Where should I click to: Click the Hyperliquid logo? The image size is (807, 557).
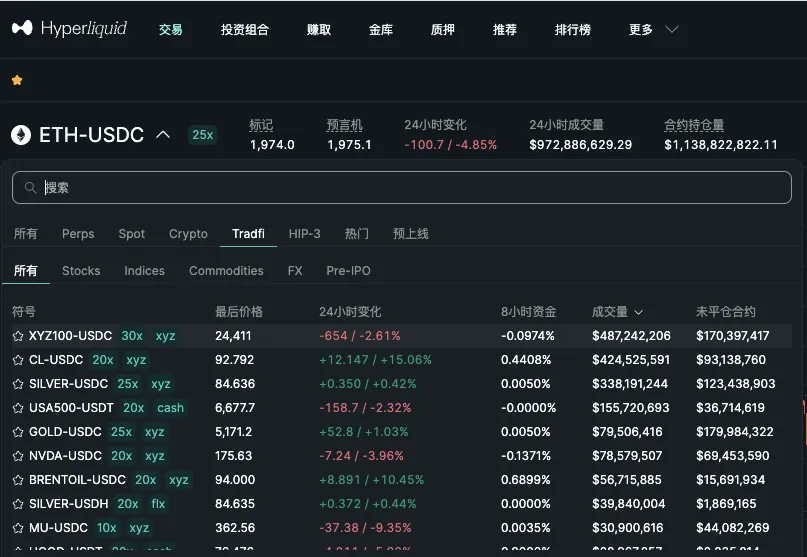[69, 28]
